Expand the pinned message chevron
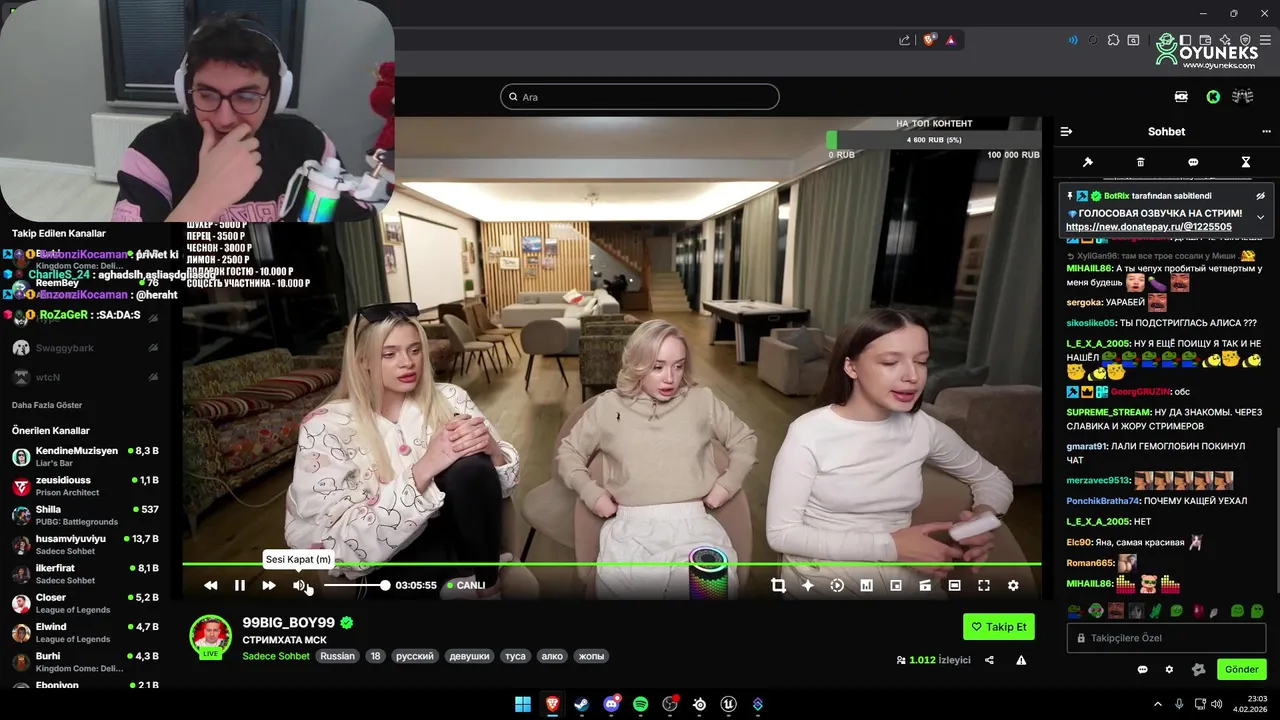The height and width of the screenshot is (720, 1280). tap(1261, 217)
